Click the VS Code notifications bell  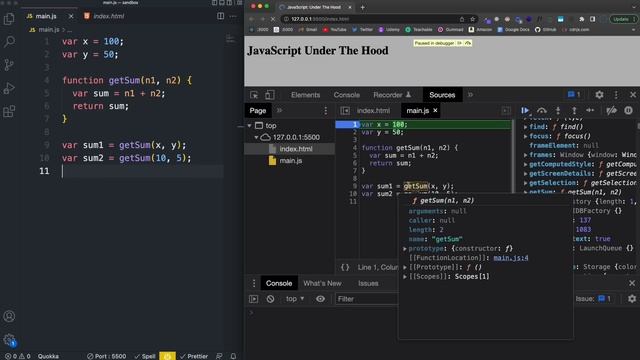(x=233, y=356)
